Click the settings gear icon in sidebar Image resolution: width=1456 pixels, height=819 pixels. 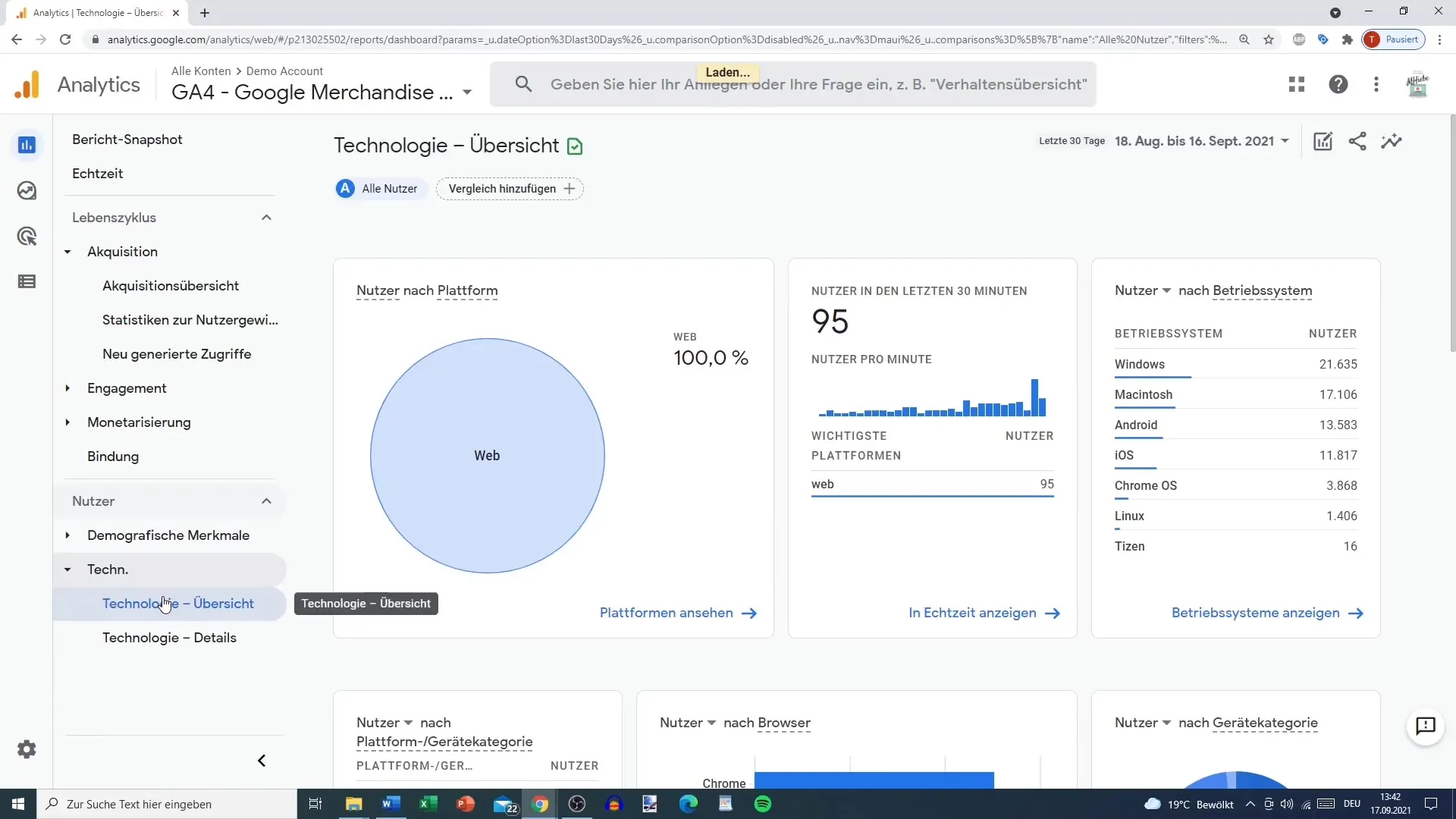click(x=27, y=749)
